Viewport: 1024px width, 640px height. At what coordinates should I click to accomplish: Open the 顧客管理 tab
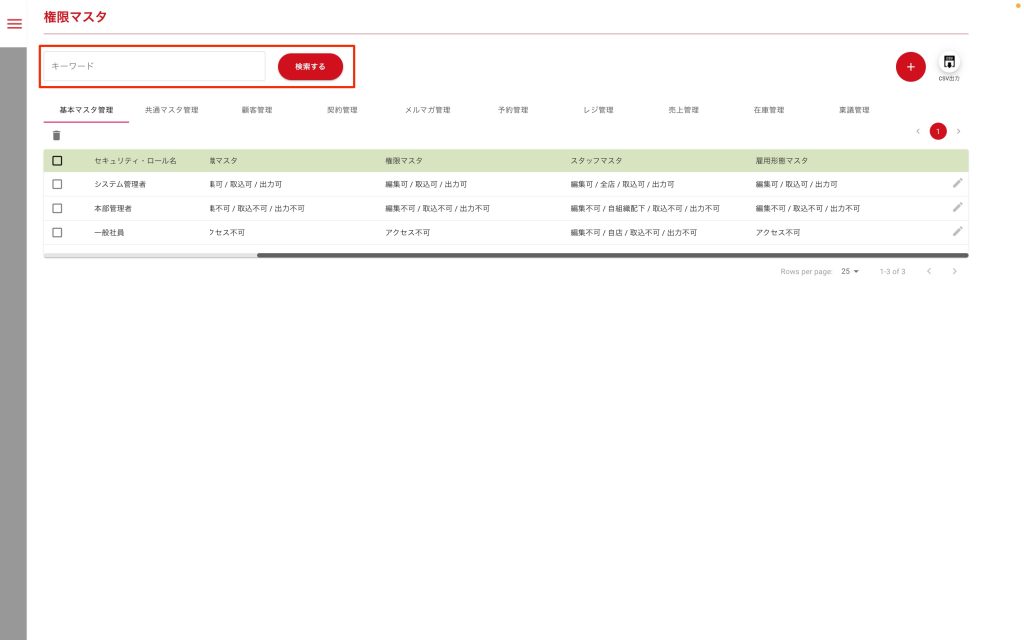point(256,110)
